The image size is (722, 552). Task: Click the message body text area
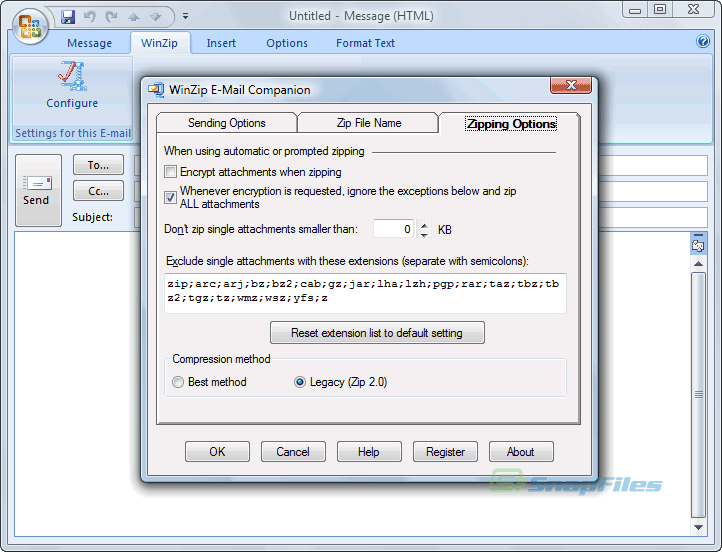tap(353, 384)
